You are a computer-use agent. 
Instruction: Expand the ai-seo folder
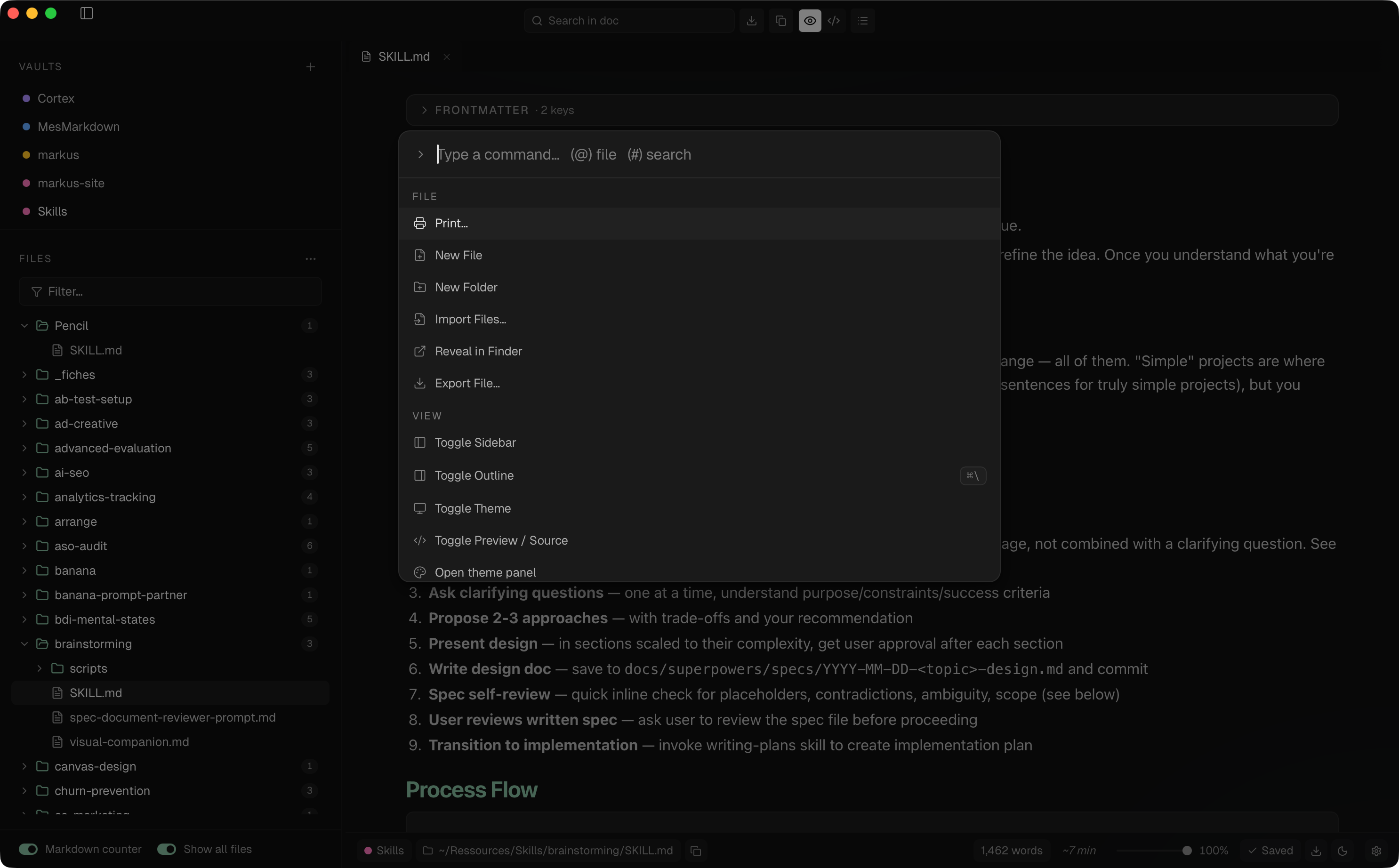point(24,473)
